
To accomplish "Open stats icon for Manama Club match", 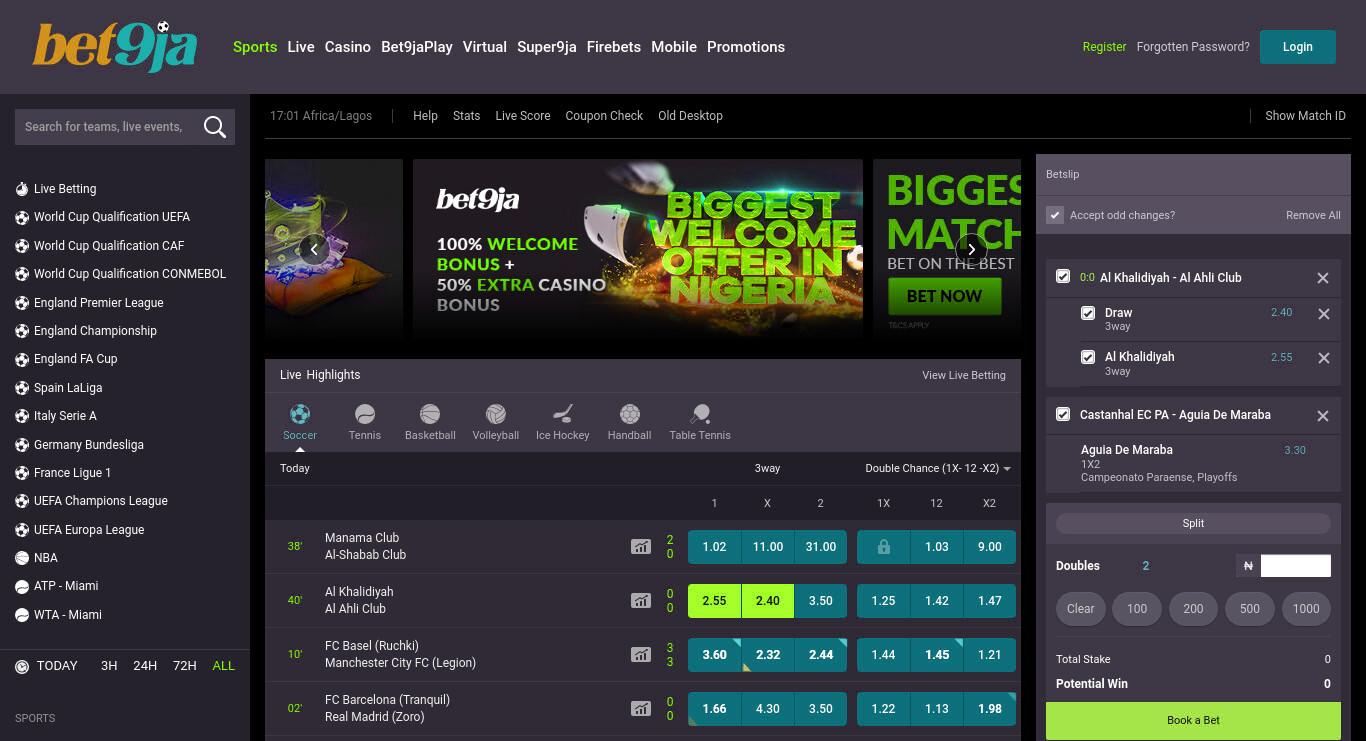I will 641,547.
